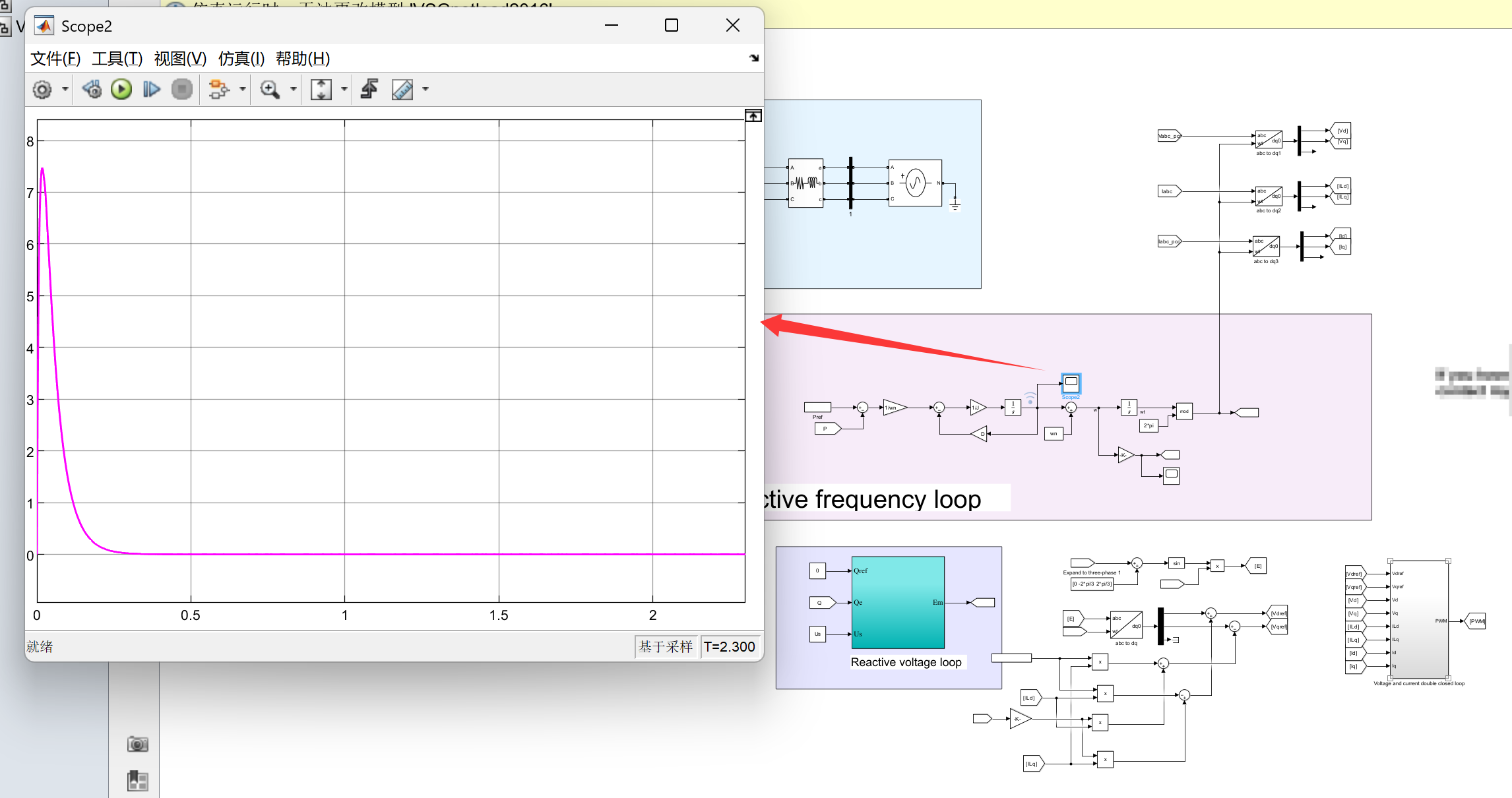
Task: Expand the Zoom tool dropdown arrow
Action: (x=293, y=90)
